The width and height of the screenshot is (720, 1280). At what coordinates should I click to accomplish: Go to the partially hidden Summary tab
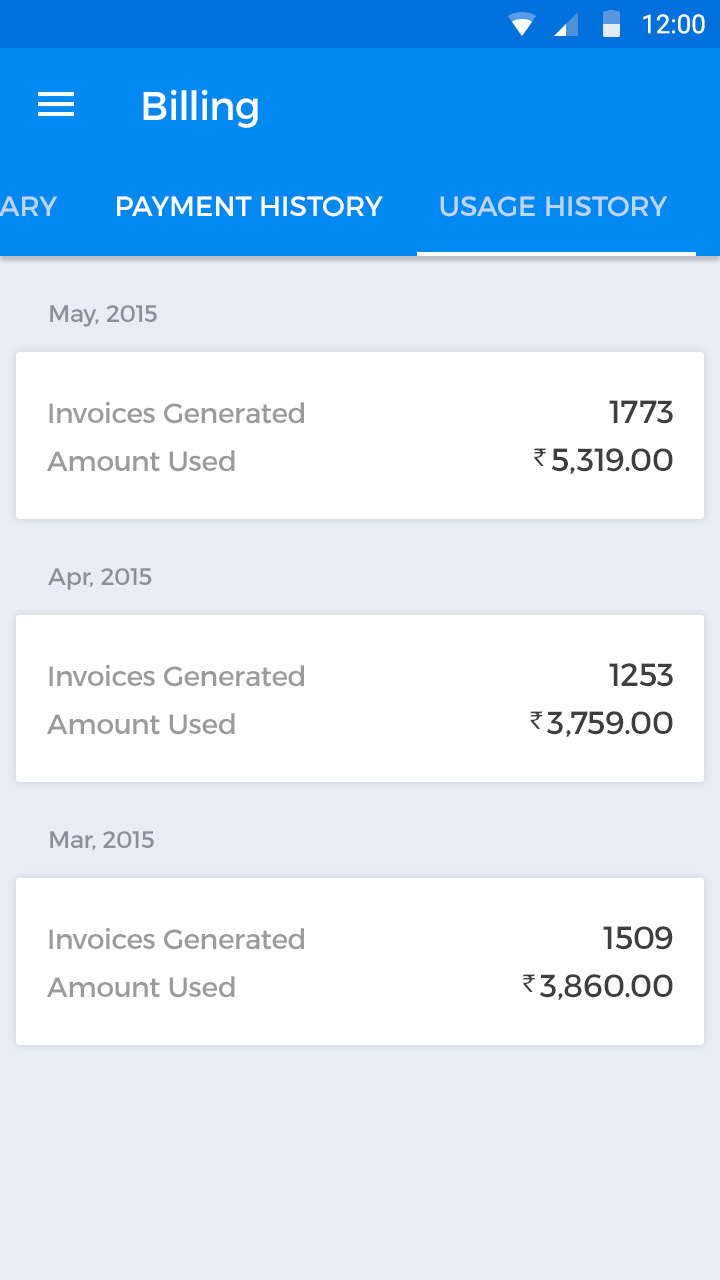click(28, 206)
